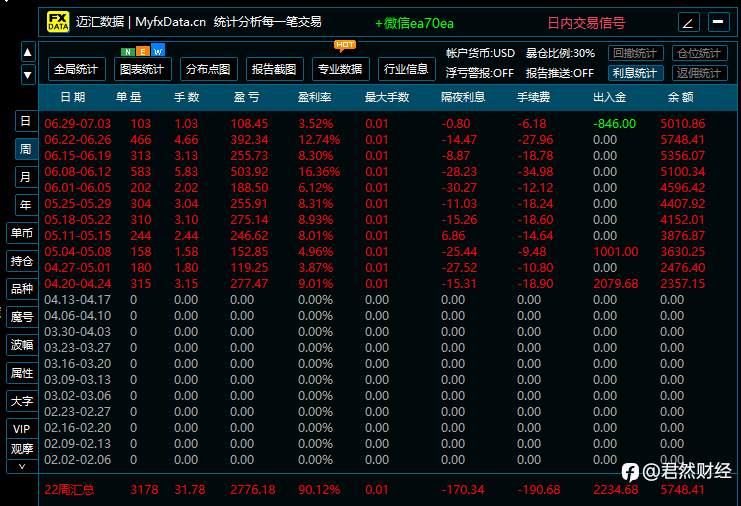Click the 日内交易信号 link
Screen dimensions: 741x506
click(586, 23)
